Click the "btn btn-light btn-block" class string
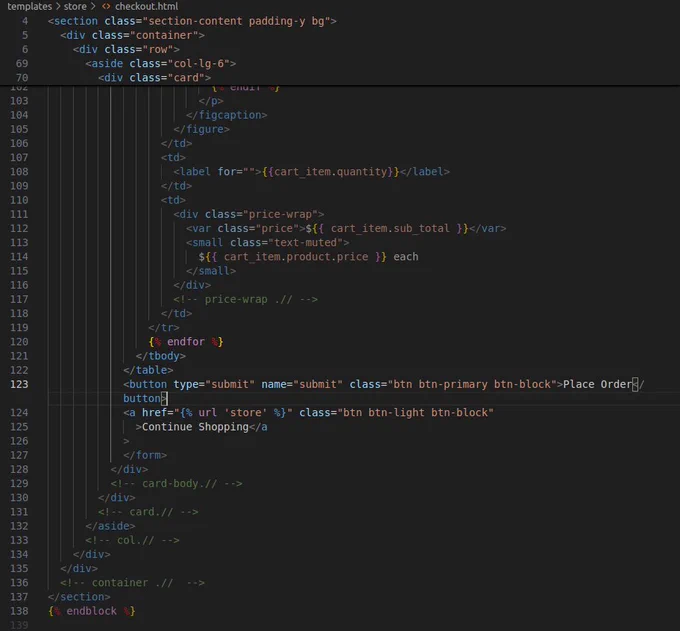680x631 pixels. pos(415,412)
